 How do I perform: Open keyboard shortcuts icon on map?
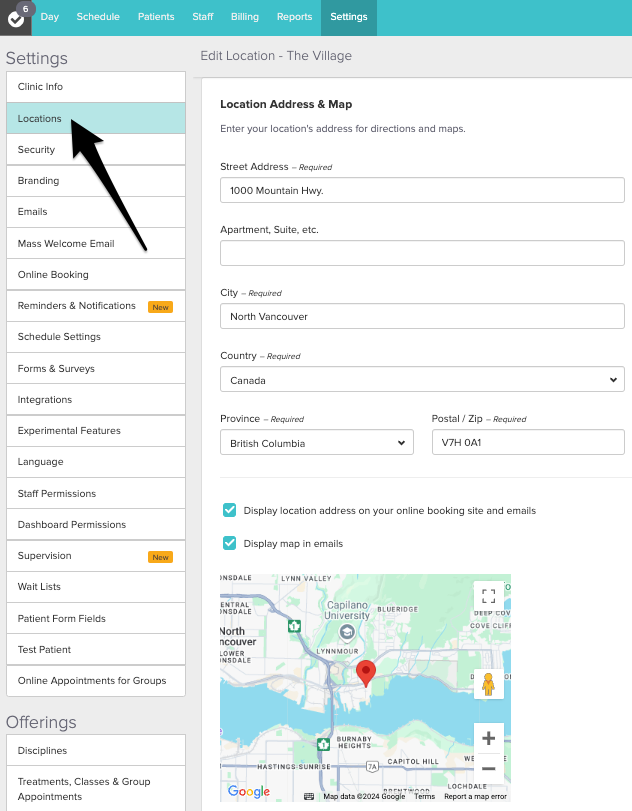(309, 797)
